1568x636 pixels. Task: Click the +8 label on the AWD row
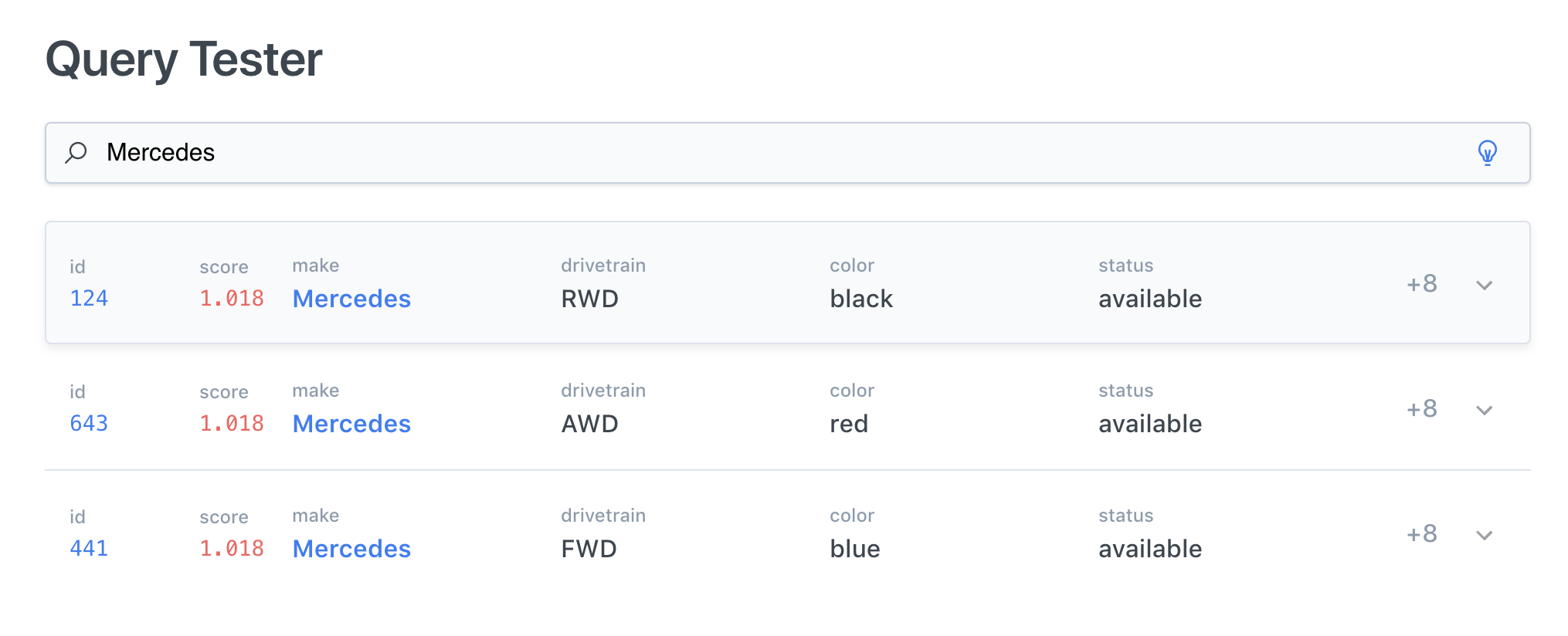coord(1422,409)
